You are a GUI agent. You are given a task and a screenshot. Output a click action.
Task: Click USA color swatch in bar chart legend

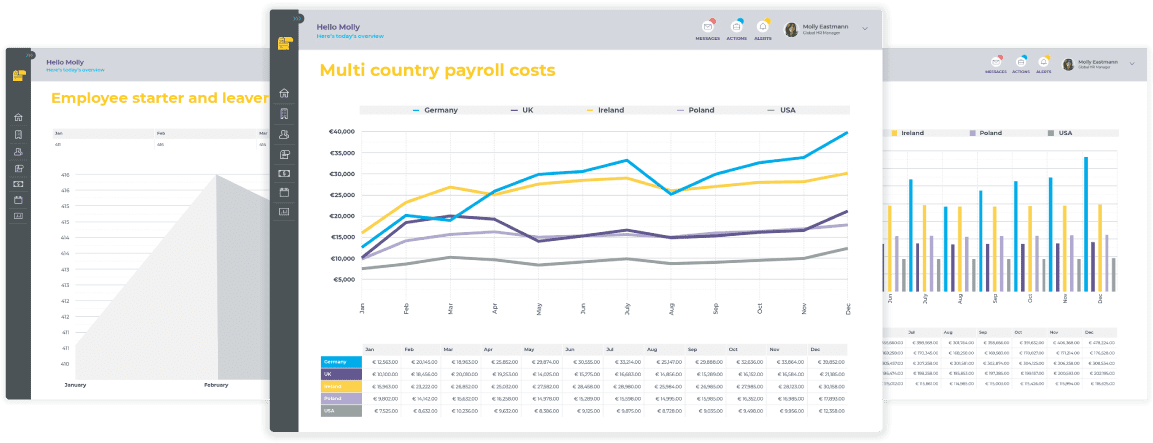click(x=1049, y=133)
